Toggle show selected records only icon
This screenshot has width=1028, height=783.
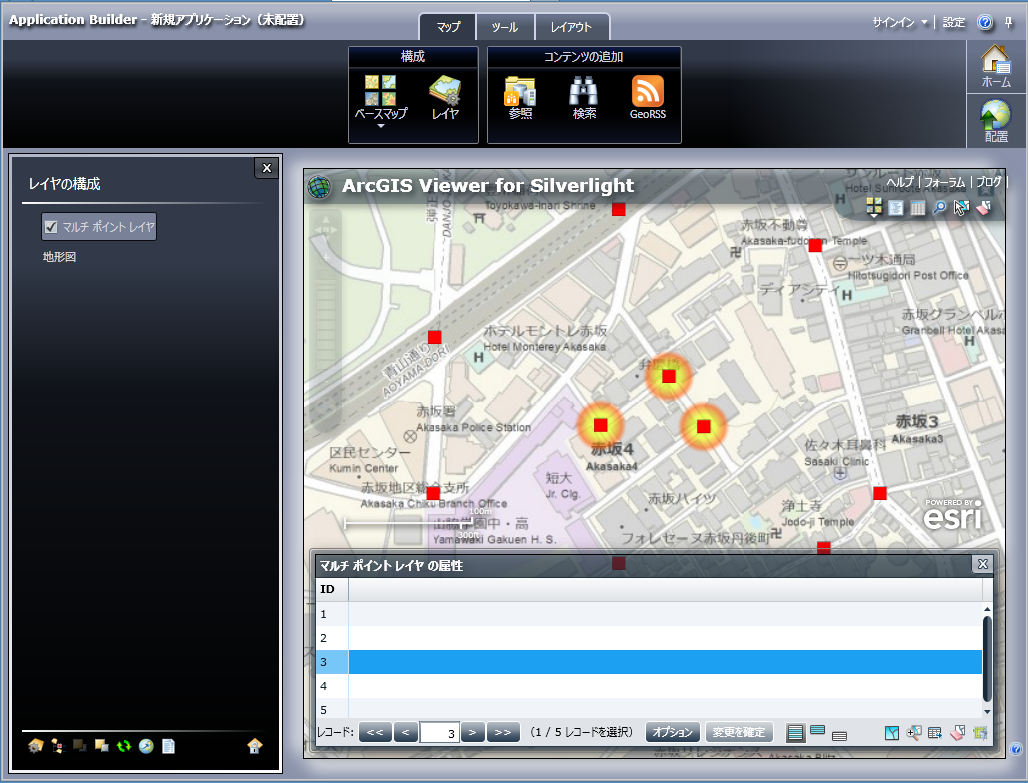(818, 731)
